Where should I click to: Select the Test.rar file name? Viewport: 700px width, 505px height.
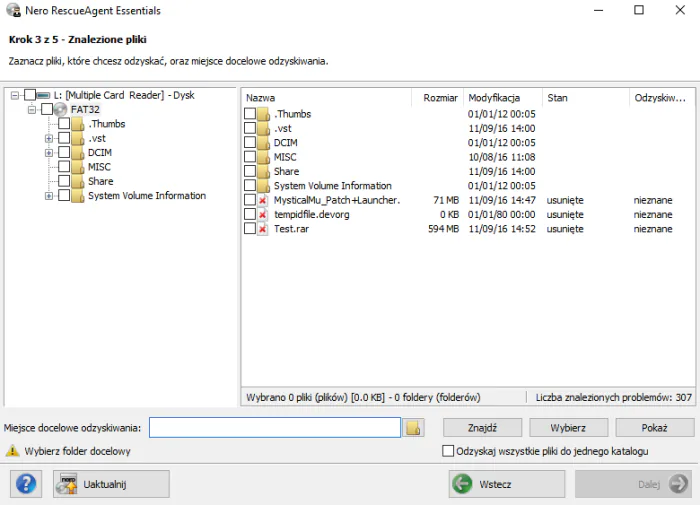point(291,229)
